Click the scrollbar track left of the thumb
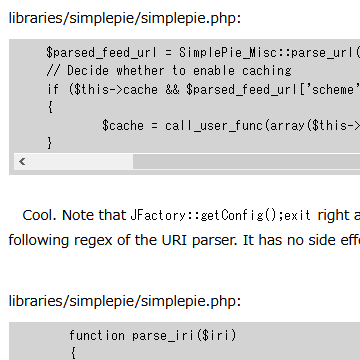360x360 pixels. [x=81, y=162]
